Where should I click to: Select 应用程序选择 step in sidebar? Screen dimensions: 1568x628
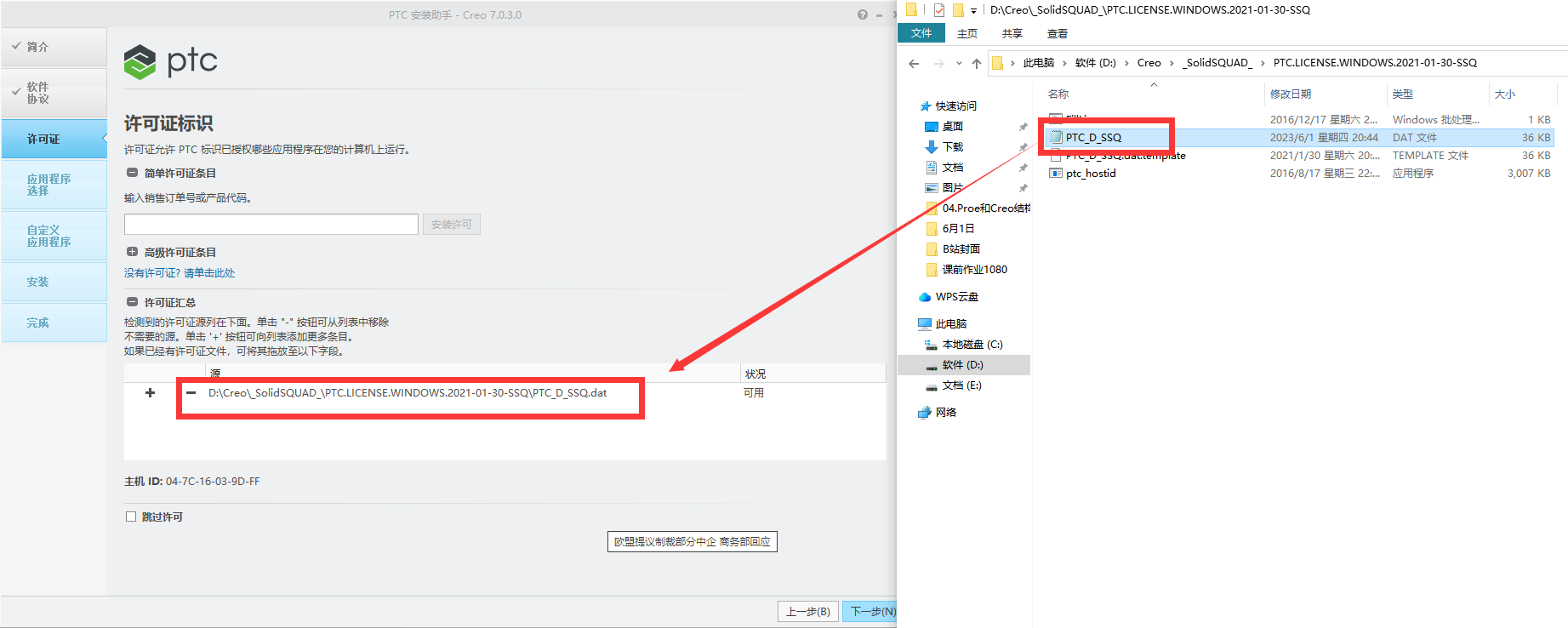pyautogui.click(x=54, y=185)
